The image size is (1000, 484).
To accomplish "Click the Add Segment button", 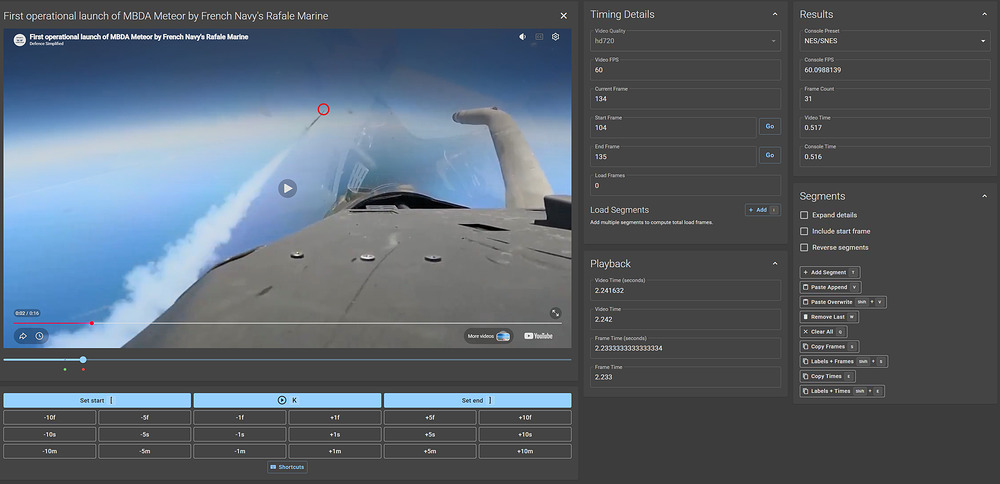I will click(830, 272).
